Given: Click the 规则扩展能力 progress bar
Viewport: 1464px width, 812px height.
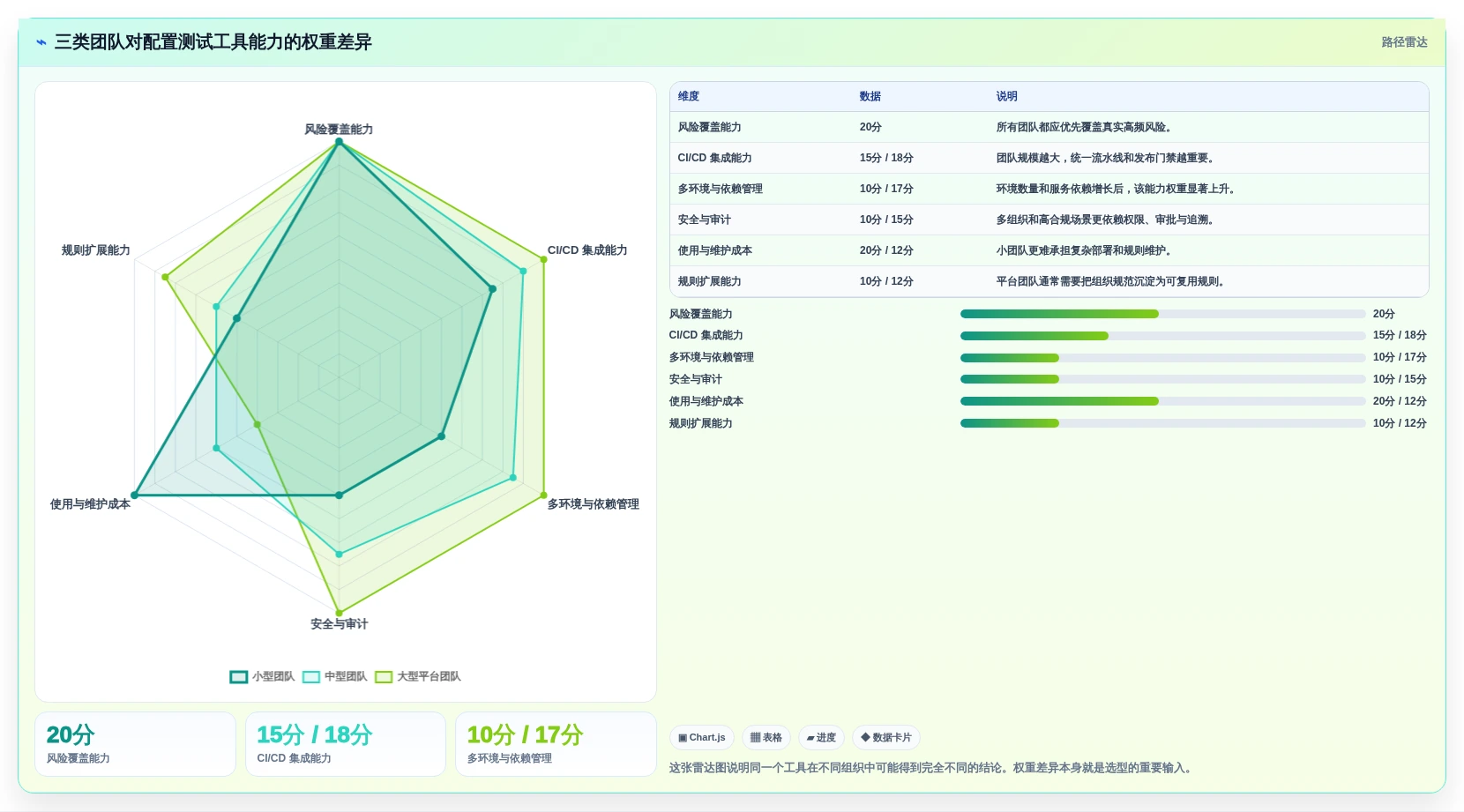Looking at the screenshot, I should [1162, 423].
